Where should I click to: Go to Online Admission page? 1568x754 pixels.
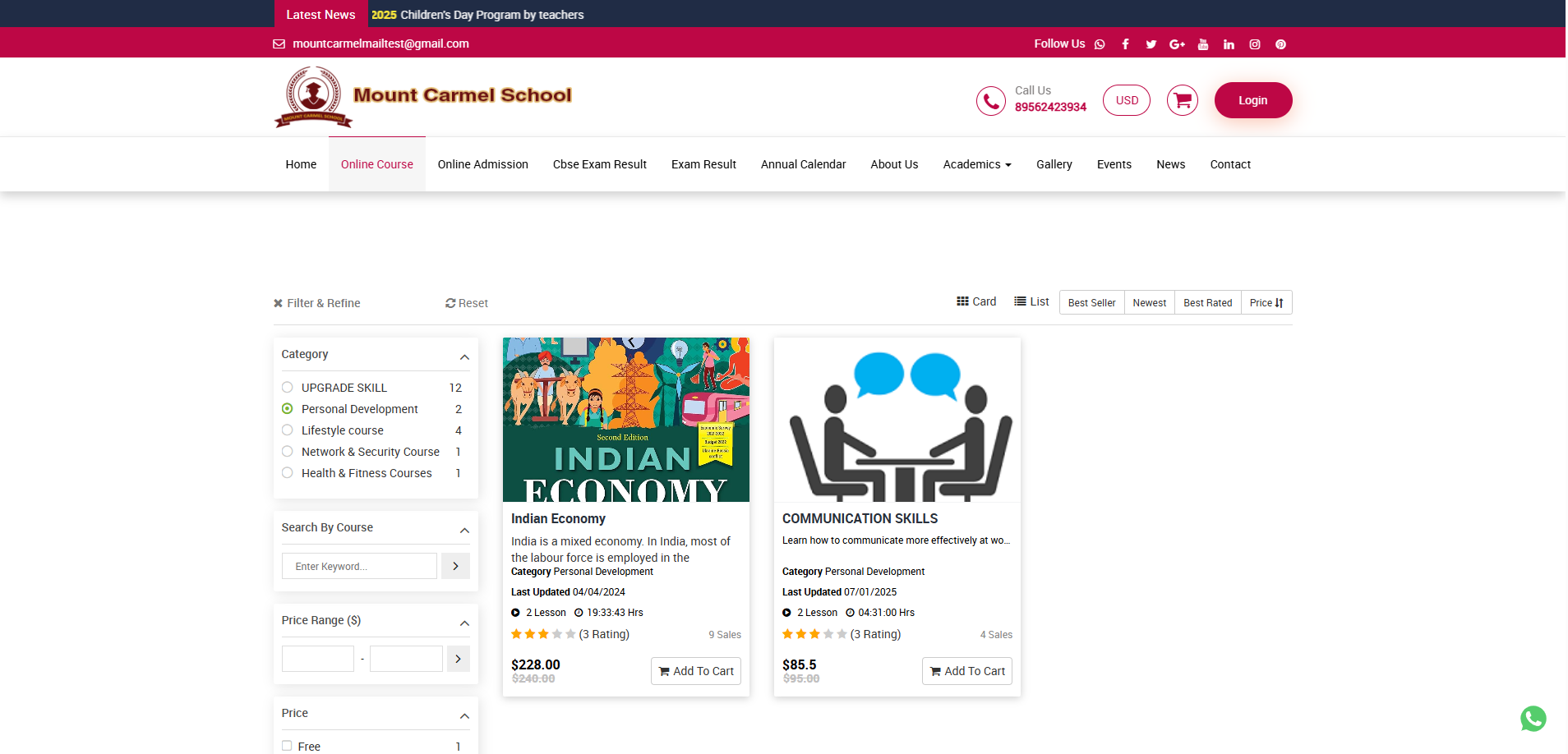coord(482,164)
